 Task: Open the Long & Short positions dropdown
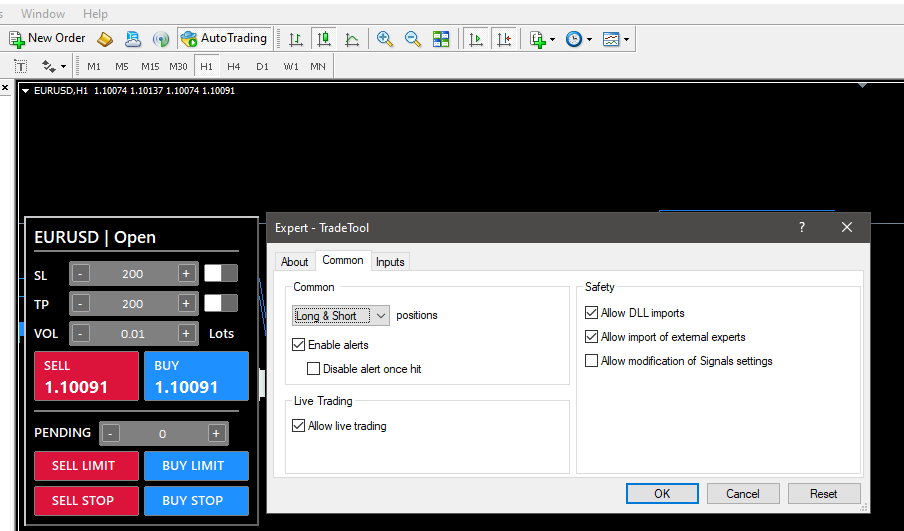tap(341, 315)
